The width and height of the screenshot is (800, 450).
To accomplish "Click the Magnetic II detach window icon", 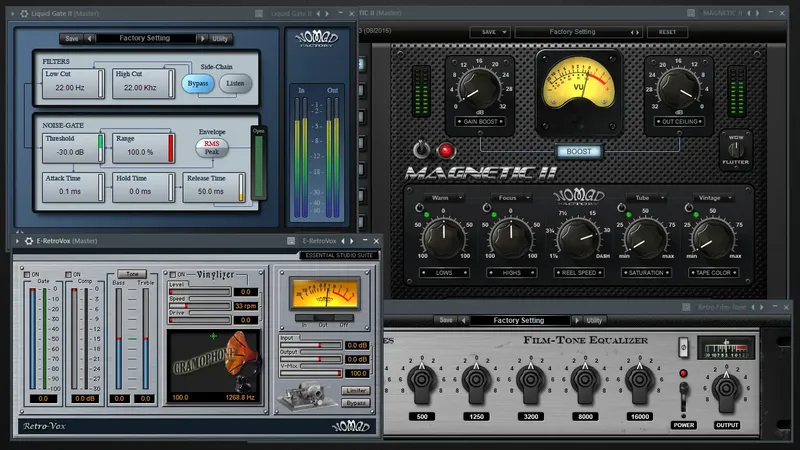I will click(691, 13).
